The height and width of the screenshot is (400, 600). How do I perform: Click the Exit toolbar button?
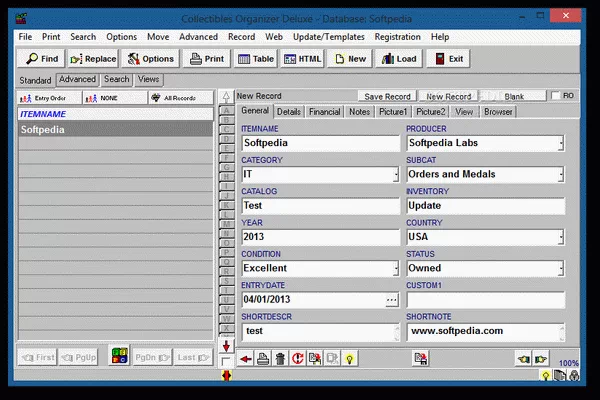click(447, 59)
